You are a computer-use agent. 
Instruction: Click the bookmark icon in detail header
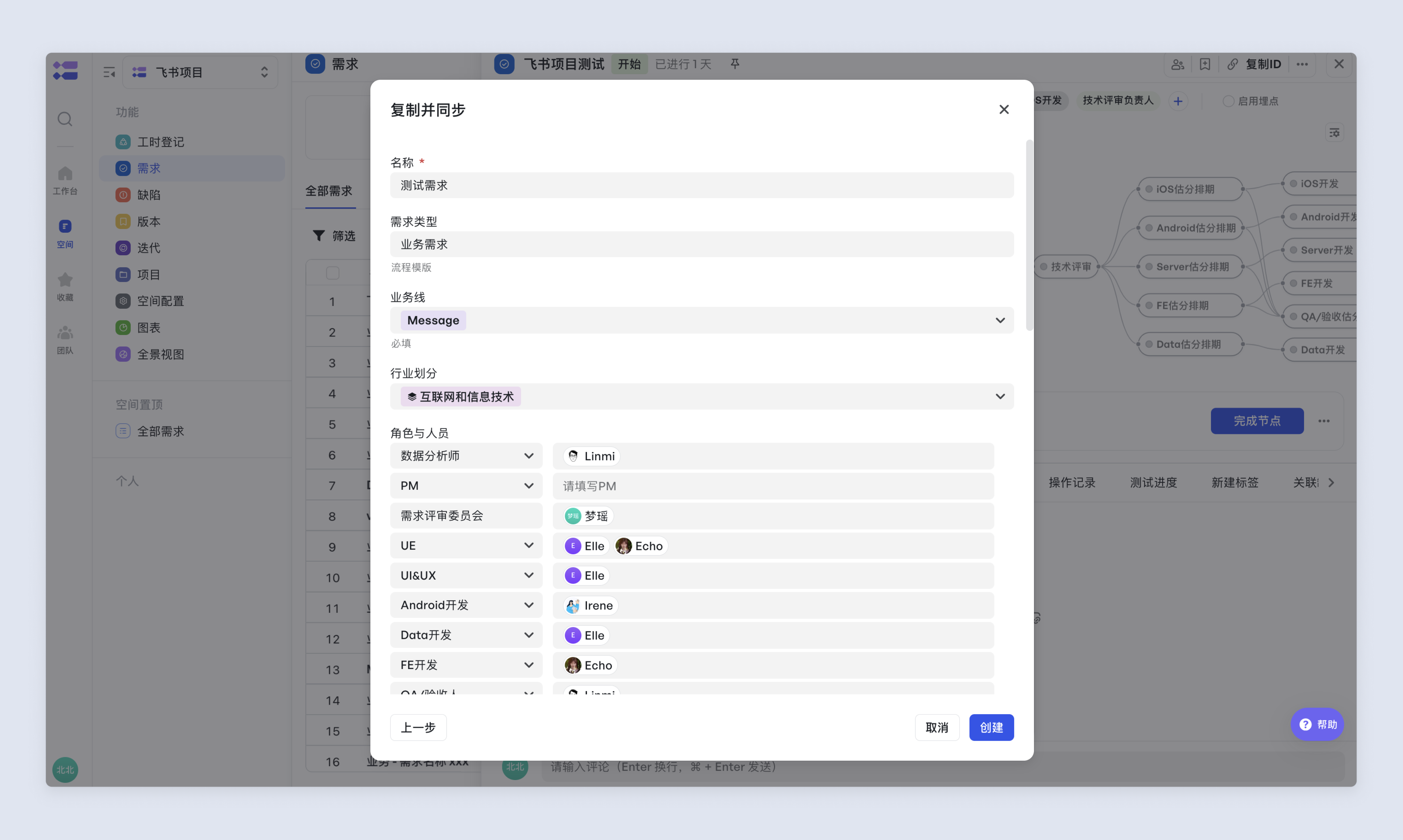[x=1205, y=64]
